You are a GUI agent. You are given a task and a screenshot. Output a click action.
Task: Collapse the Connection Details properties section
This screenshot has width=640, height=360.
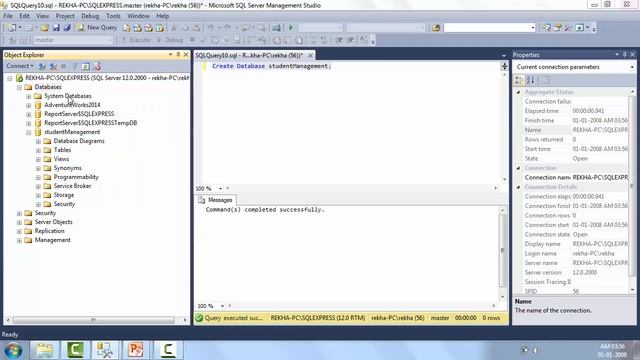[518, 187]
